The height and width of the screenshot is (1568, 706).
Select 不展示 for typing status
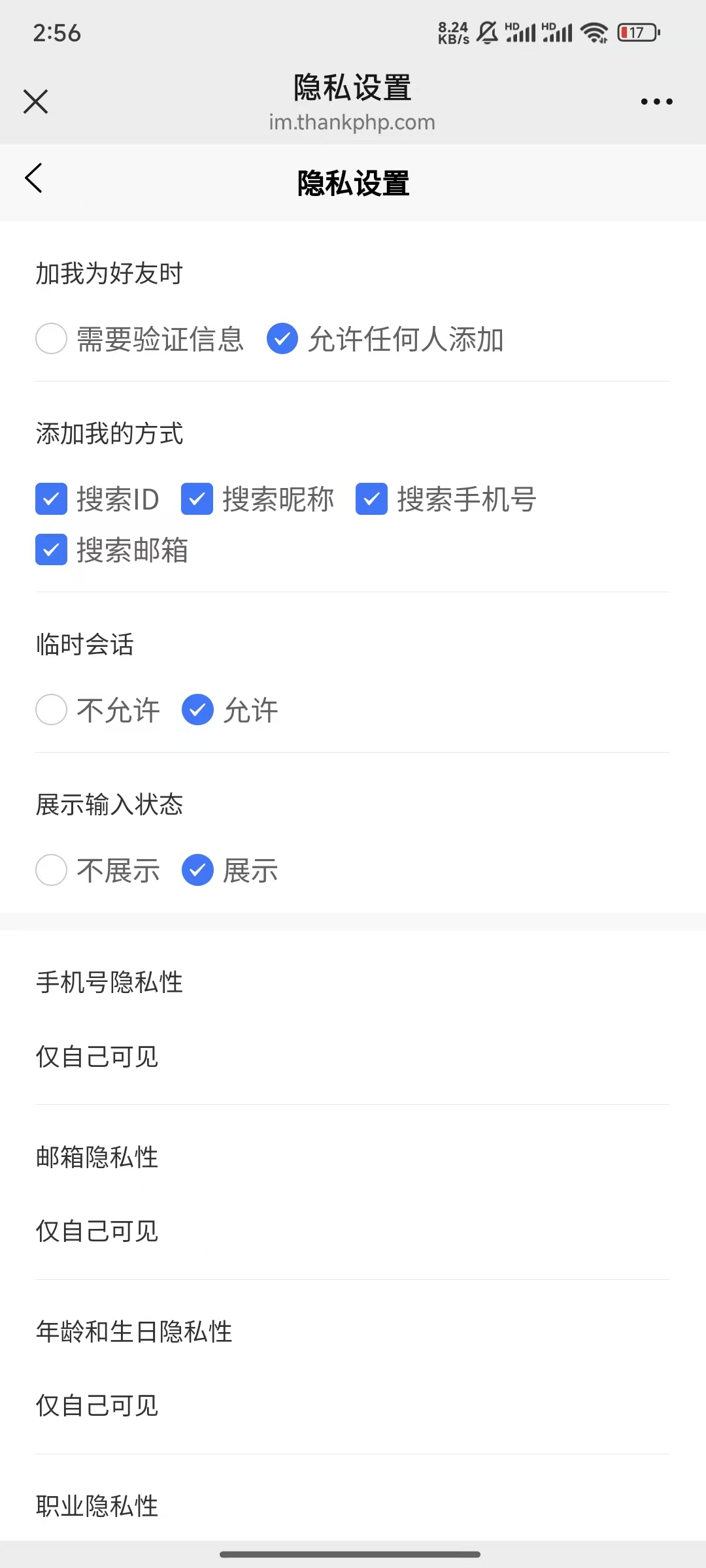(x=52, y=870)
